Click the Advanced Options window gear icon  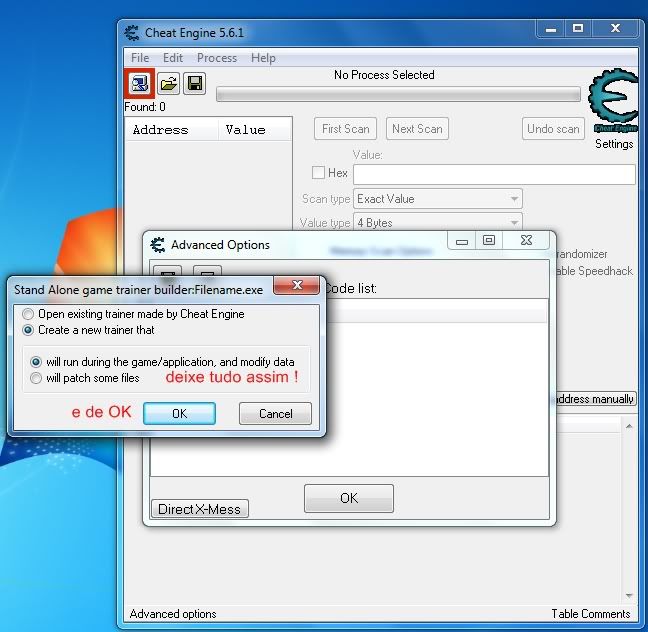pos(157,245)
